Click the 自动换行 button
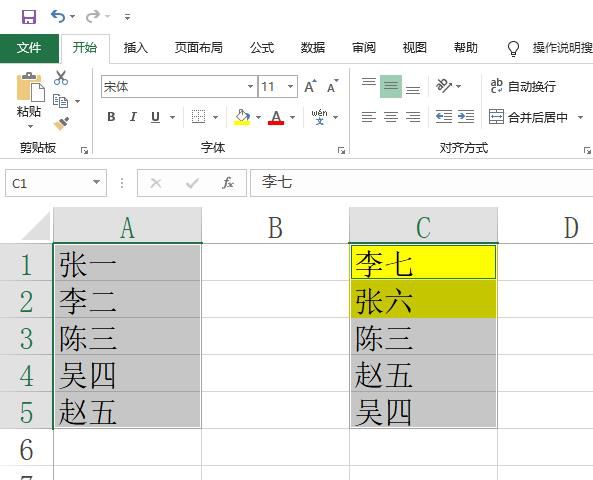593x480 pixels. click(x=523, y=86)
